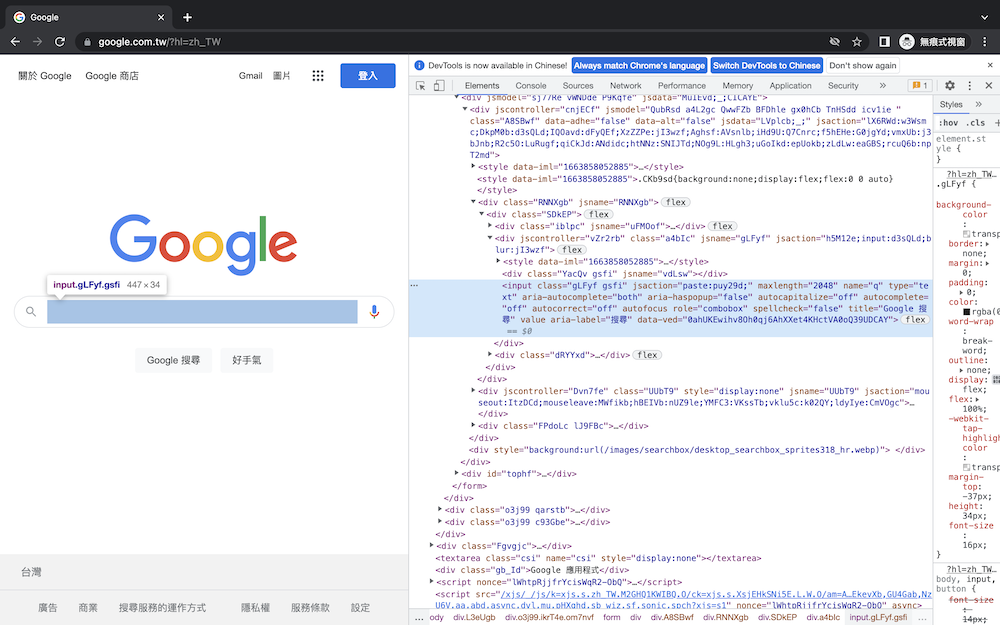The image size is (1000, 625).
Task: Open the Gmail link
Action: click(x=251, y=76)
